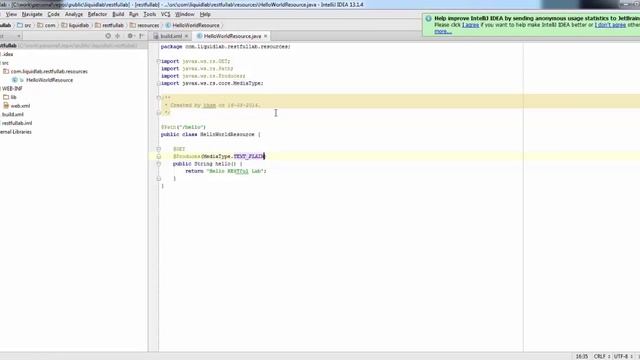Select the src folder in project tree
This screenshot has width=640, height=360.
pos(5,63)
